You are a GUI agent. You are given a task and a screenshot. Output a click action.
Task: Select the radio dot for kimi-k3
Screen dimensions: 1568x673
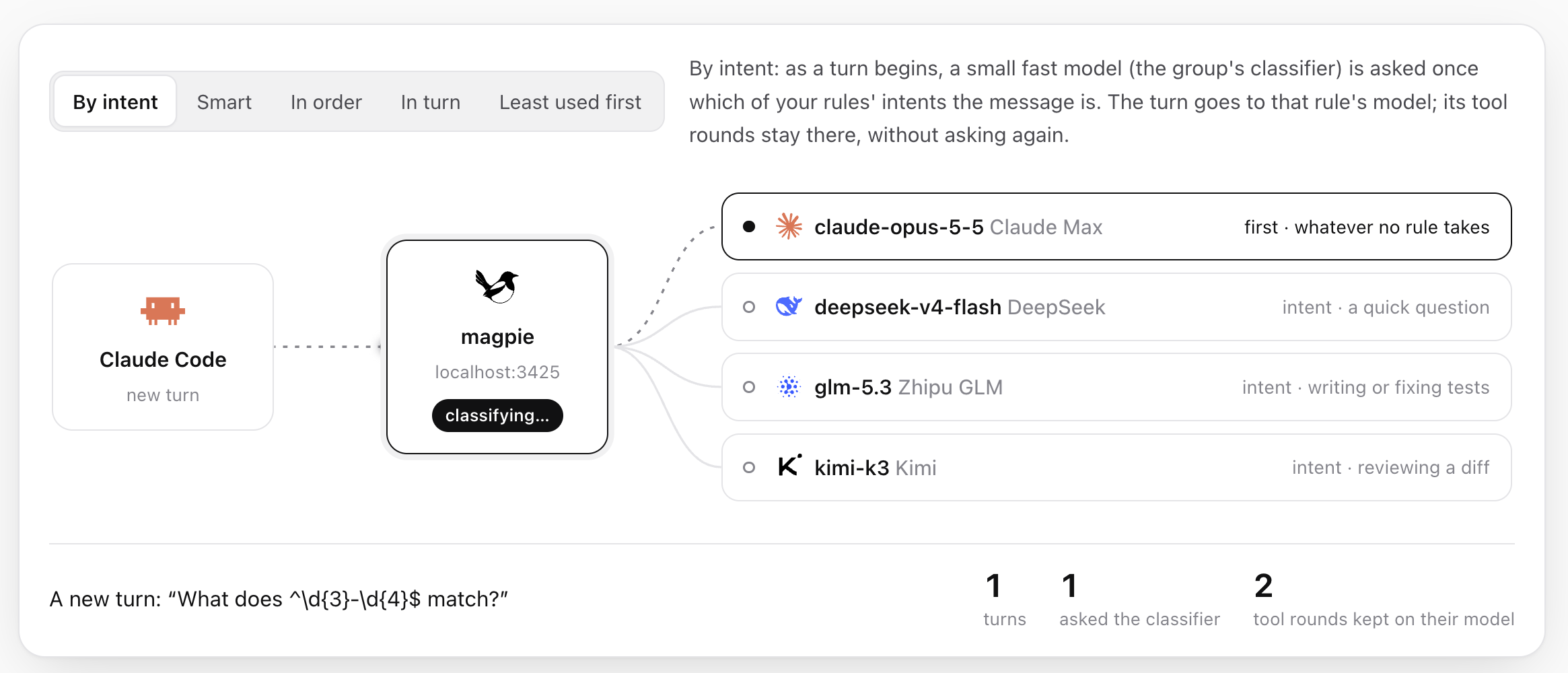click(x=749, y=467)
